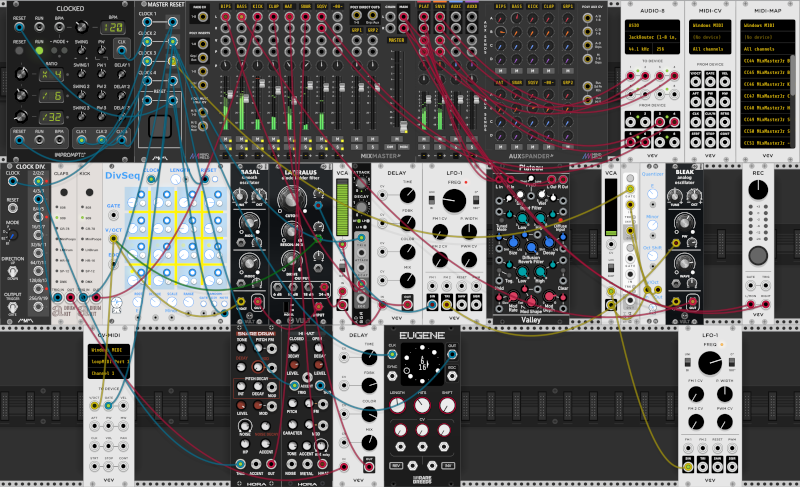The height and width of the screenshot is (487, 800).
Task: Click the large reset pad on Master Reset
Action: pyautogui.click(x=160, y=126)
